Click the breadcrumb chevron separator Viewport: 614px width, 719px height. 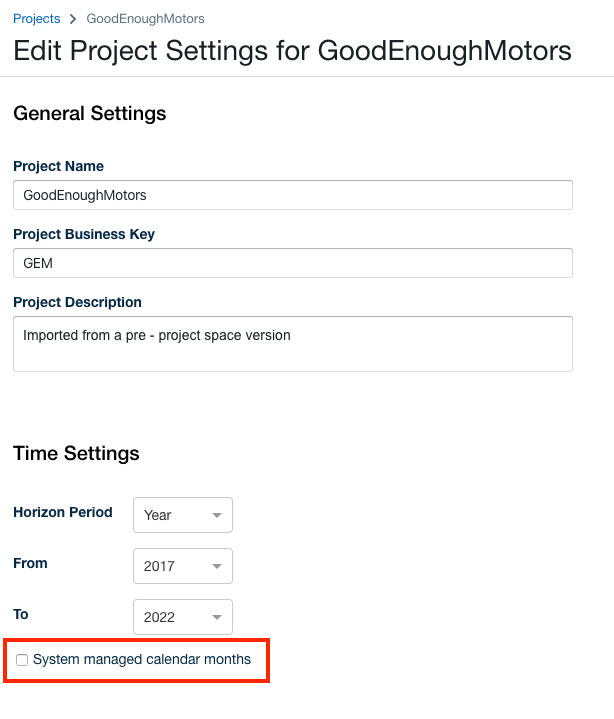[x=73, y=18]
